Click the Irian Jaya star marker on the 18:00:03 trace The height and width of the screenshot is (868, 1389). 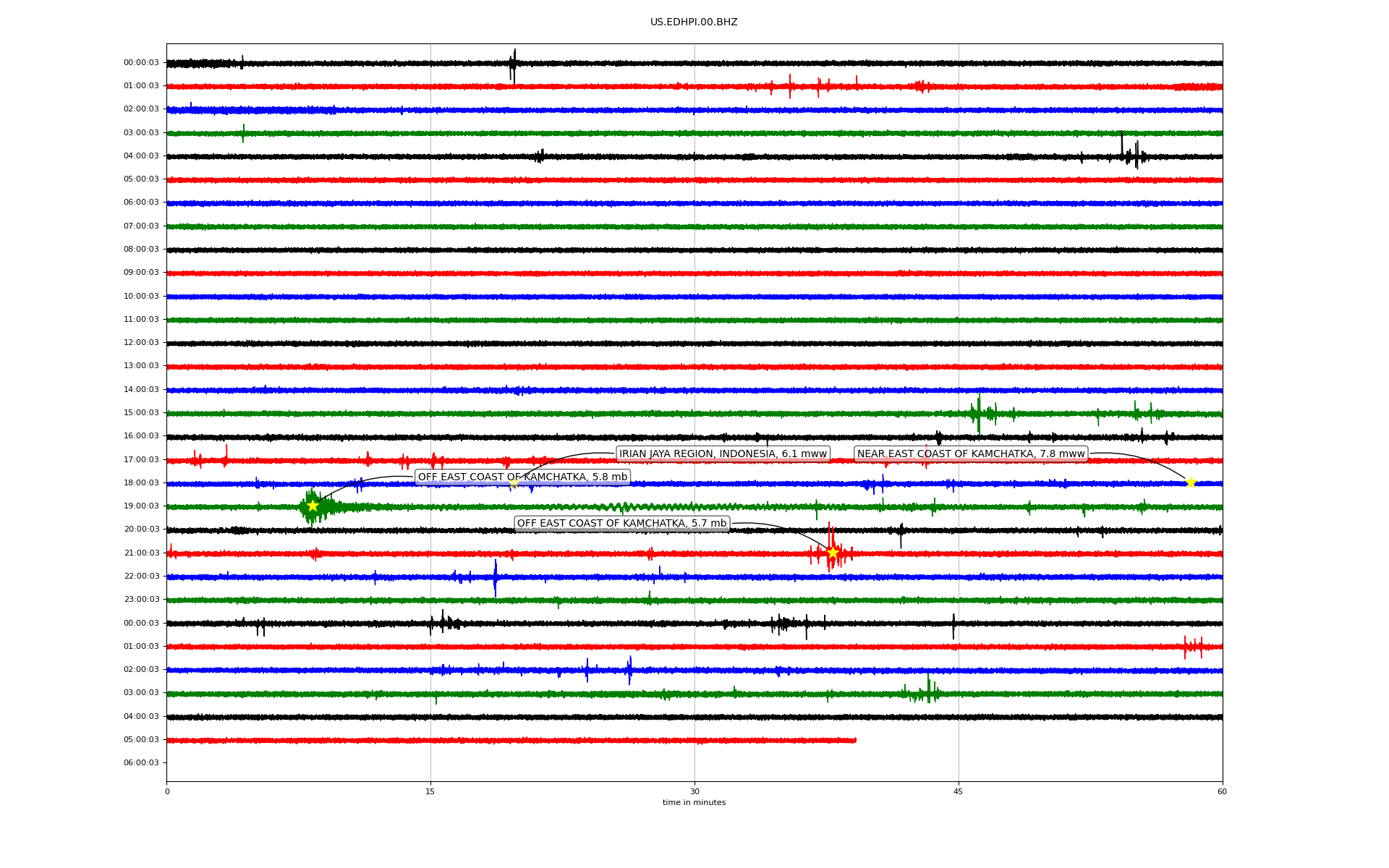pyautogui.click(x=514, y=483)
